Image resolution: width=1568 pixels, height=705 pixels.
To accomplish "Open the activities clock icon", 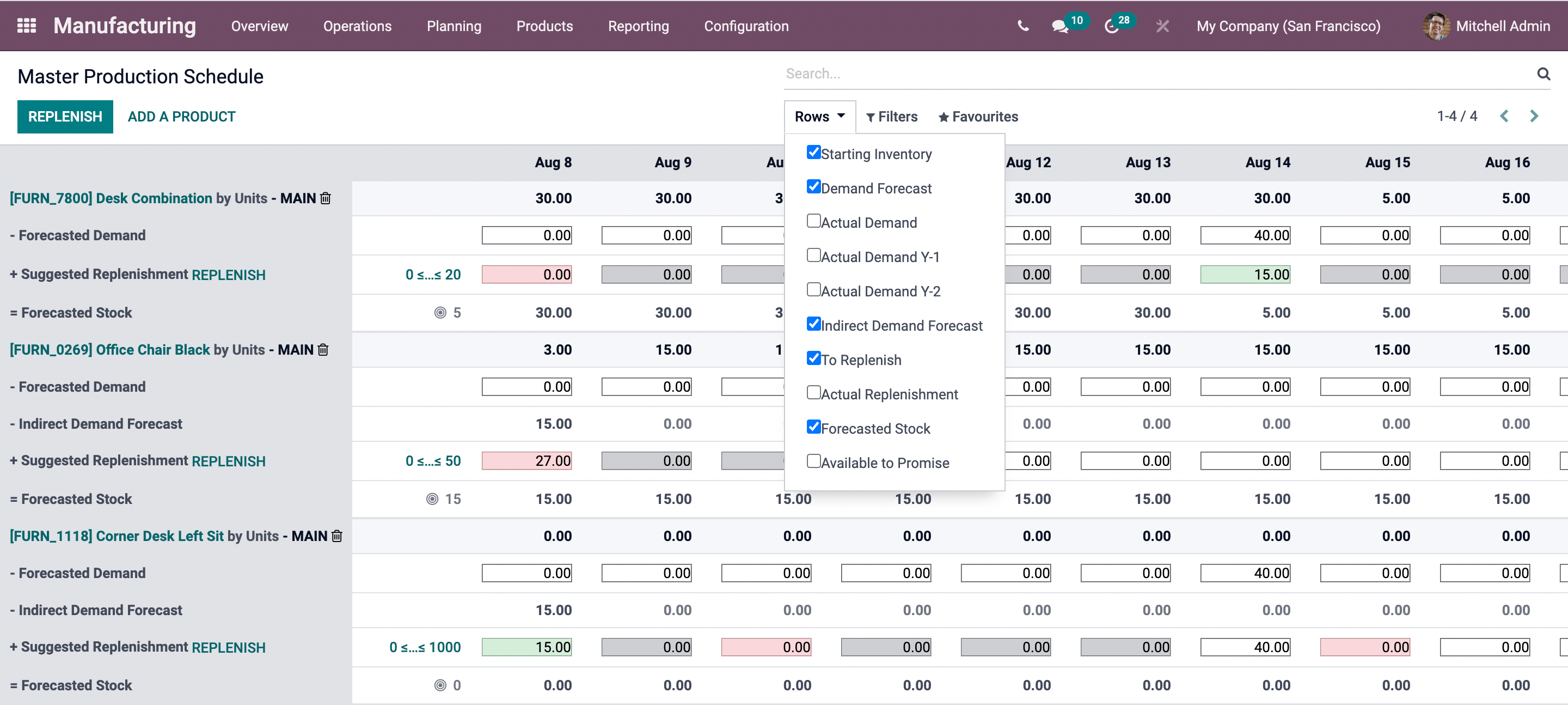I will [x=1111, y=26].
